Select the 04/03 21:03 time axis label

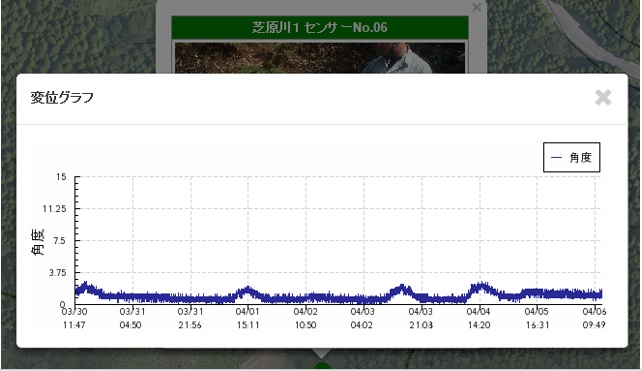click(420, 318)
